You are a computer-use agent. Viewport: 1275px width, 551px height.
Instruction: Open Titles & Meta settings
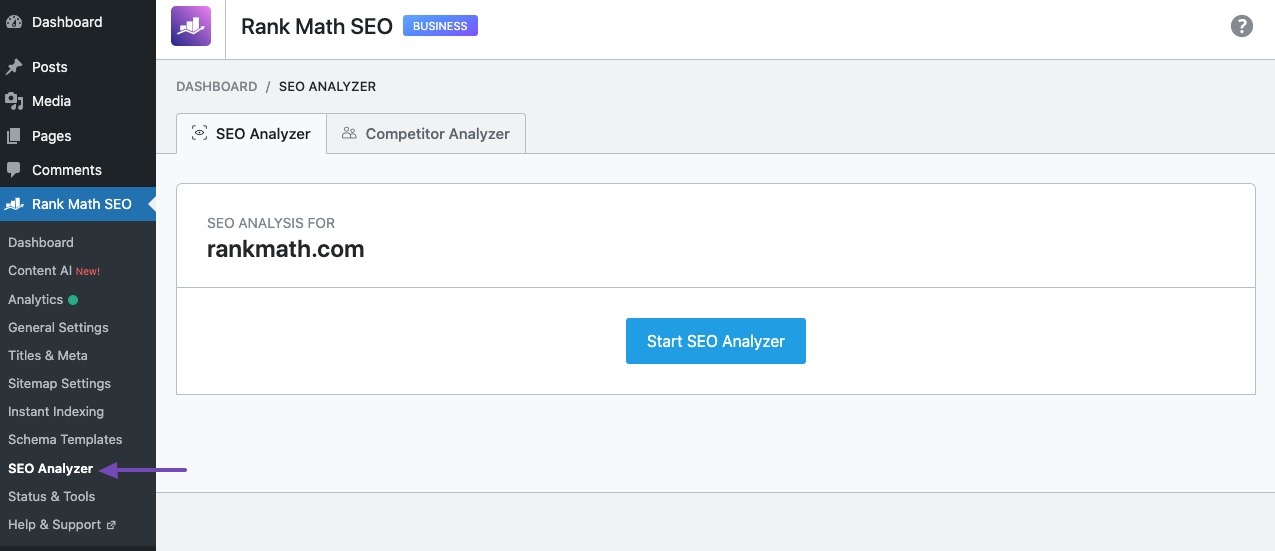(48, 355)
